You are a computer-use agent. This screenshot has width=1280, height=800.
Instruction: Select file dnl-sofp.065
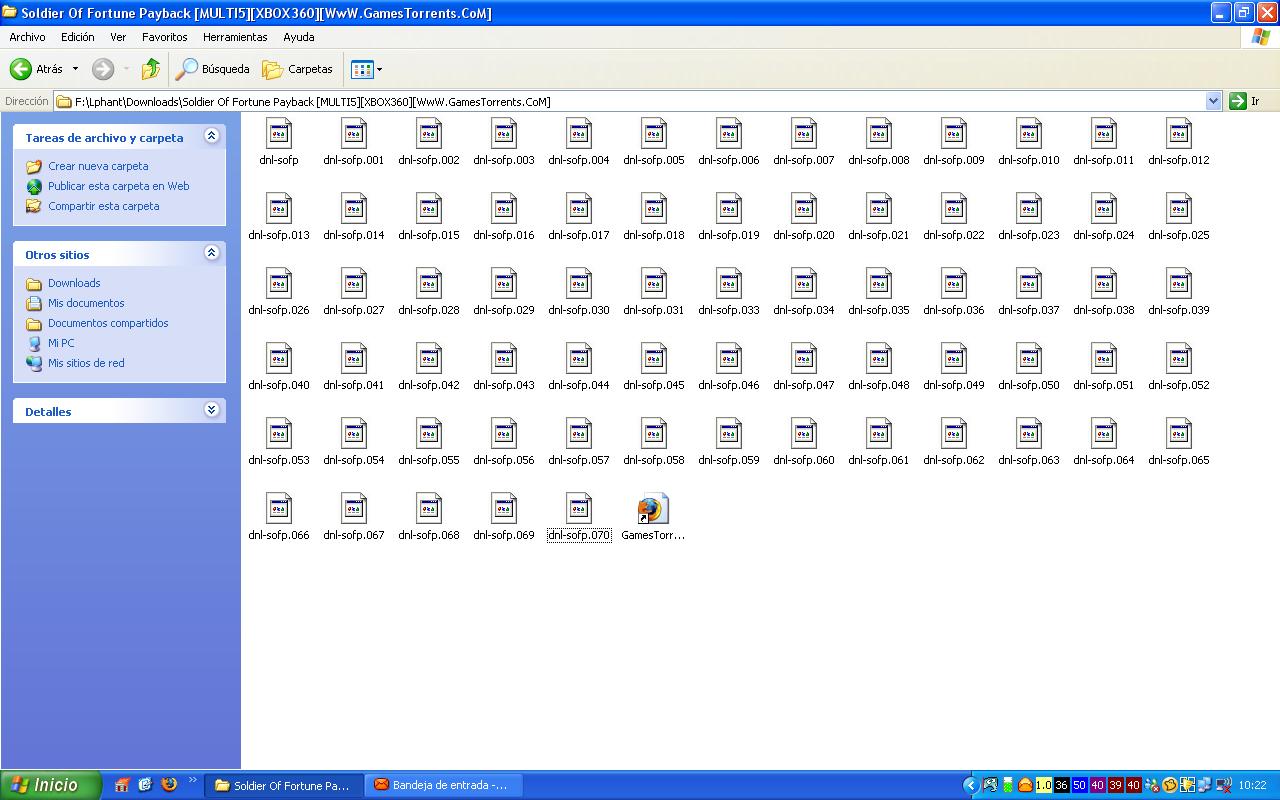tap(1179, 442)
